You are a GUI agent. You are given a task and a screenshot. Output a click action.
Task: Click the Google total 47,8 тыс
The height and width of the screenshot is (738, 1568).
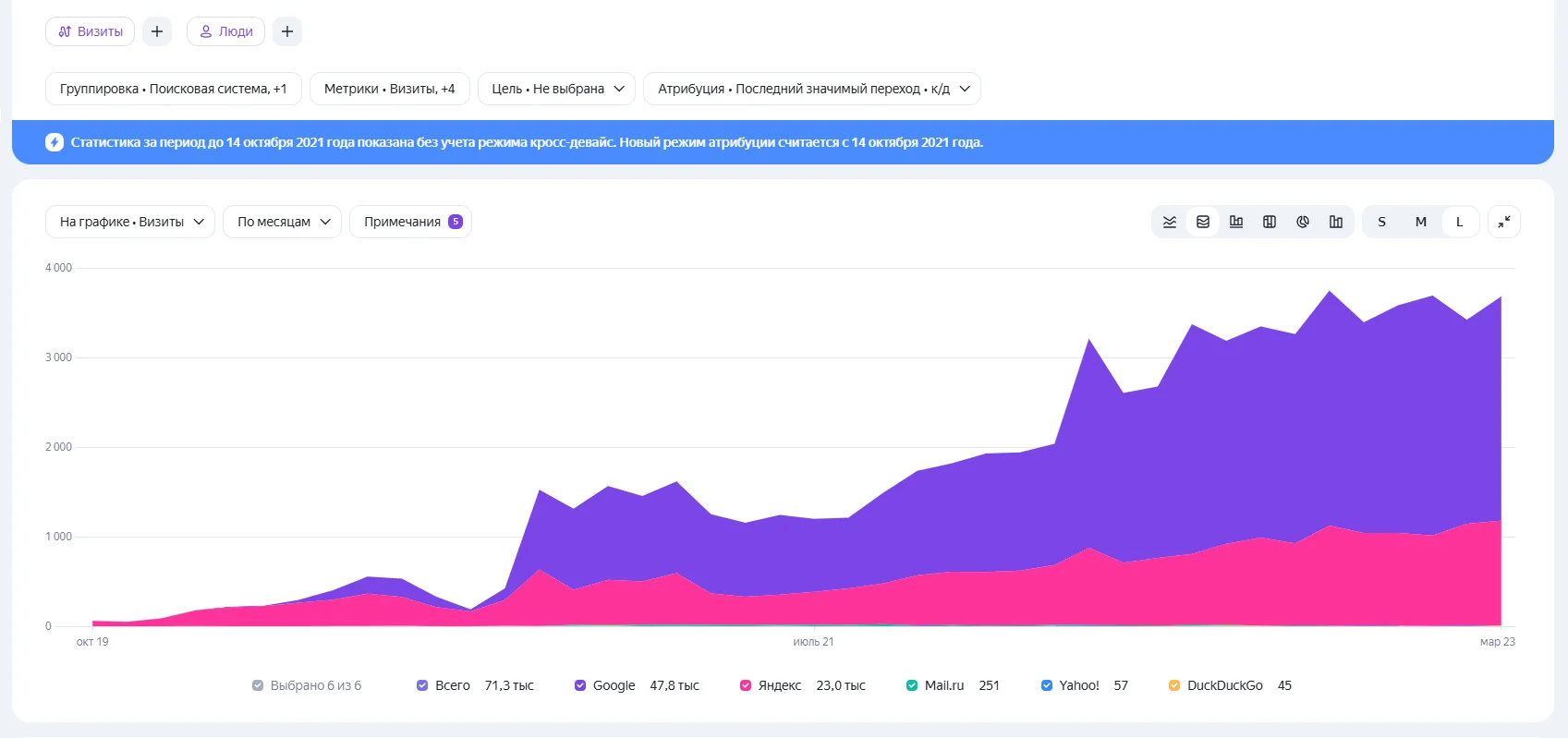coord(675,685)
